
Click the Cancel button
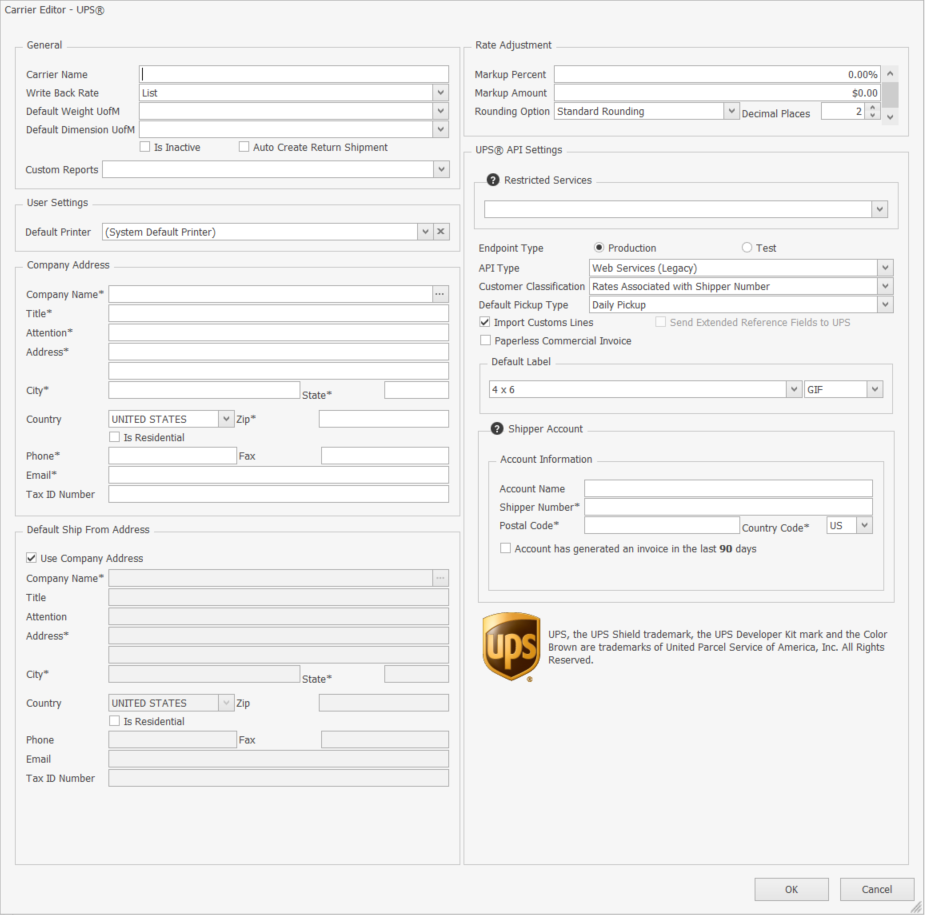[x=876, y=889]
